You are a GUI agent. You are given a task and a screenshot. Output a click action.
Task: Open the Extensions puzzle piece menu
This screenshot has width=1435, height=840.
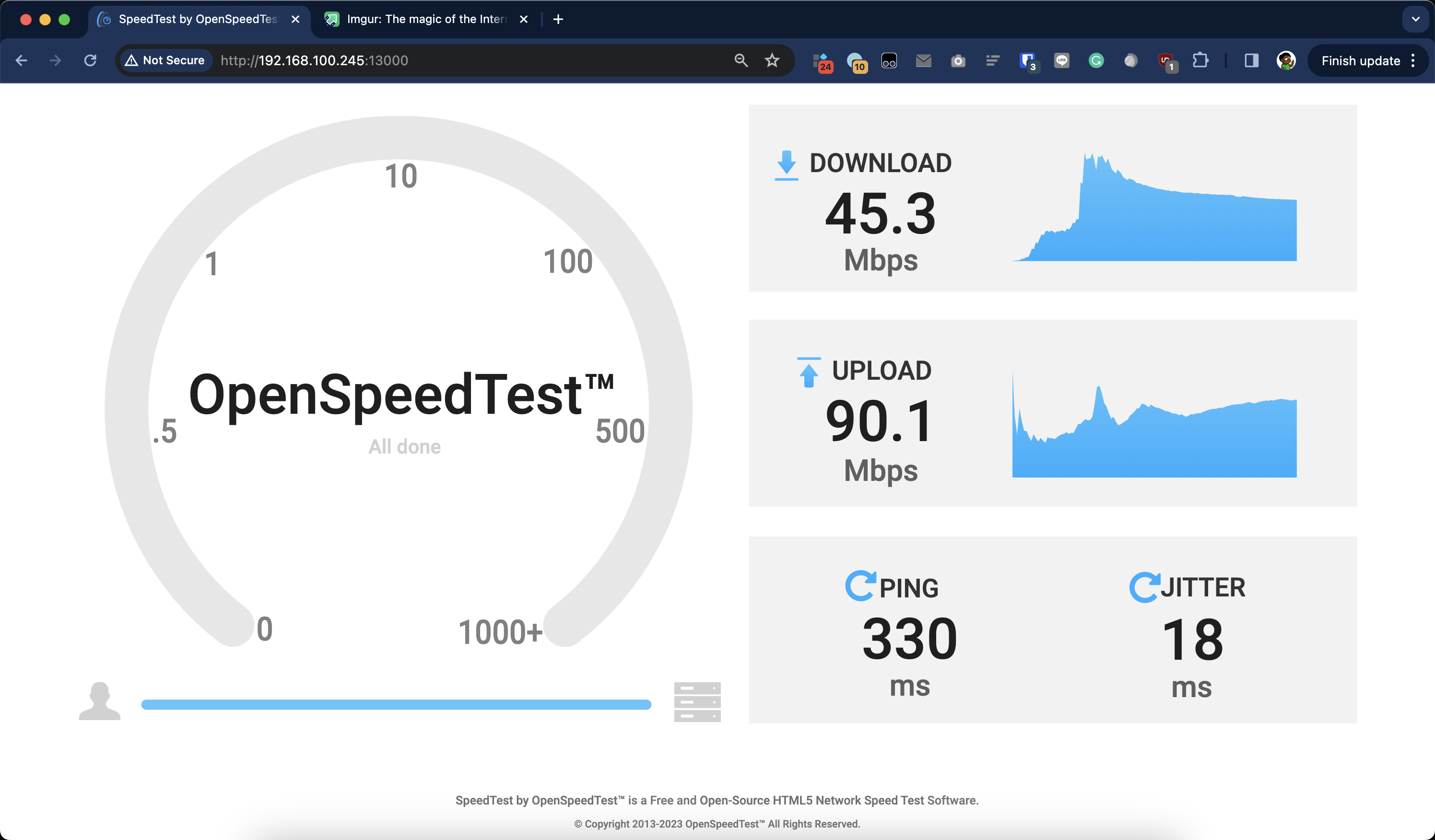[x=1200, y=60]
